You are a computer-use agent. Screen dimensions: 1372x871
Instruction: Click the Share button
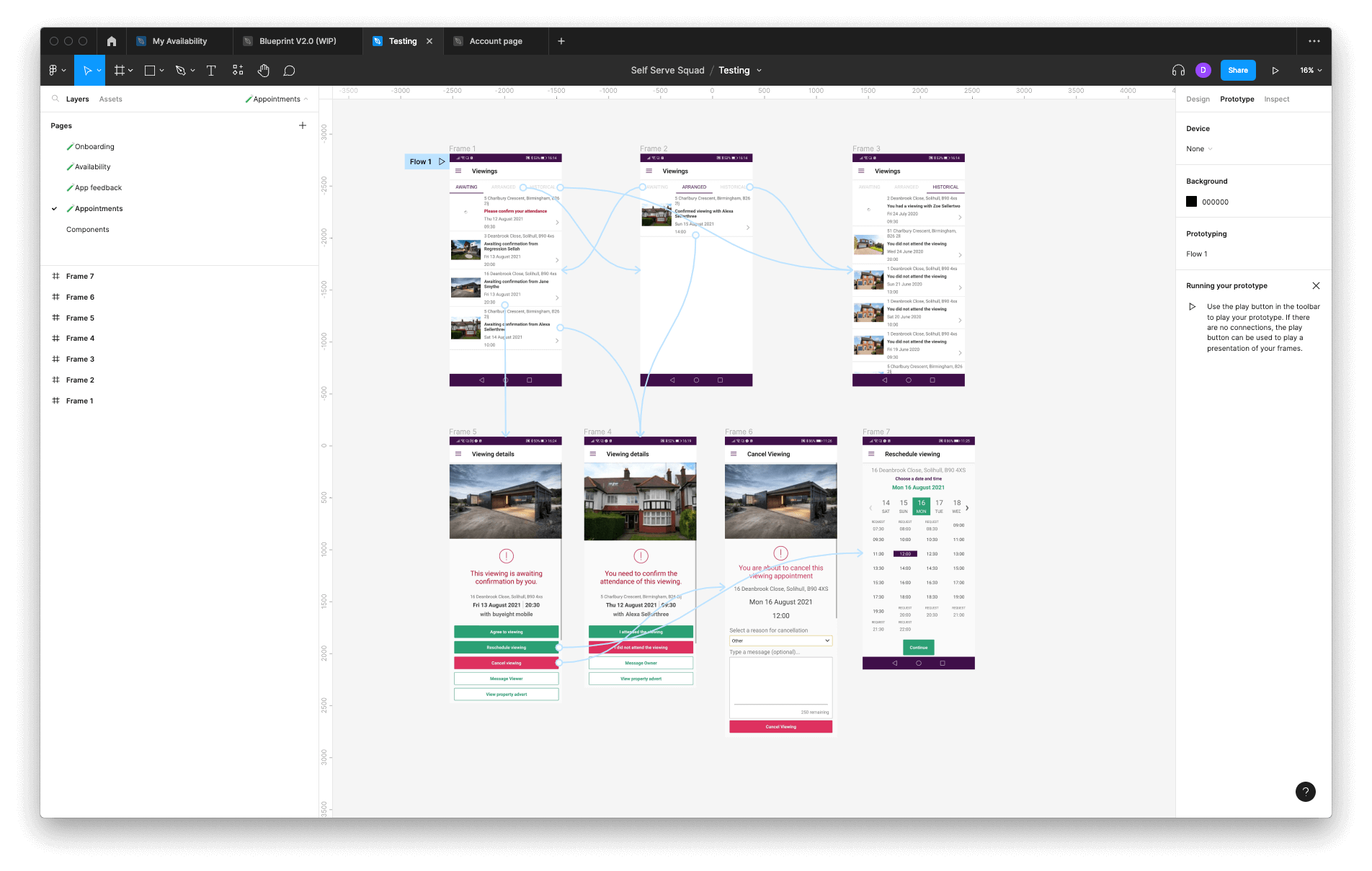pyautogui.click(x=1238, y=71)
